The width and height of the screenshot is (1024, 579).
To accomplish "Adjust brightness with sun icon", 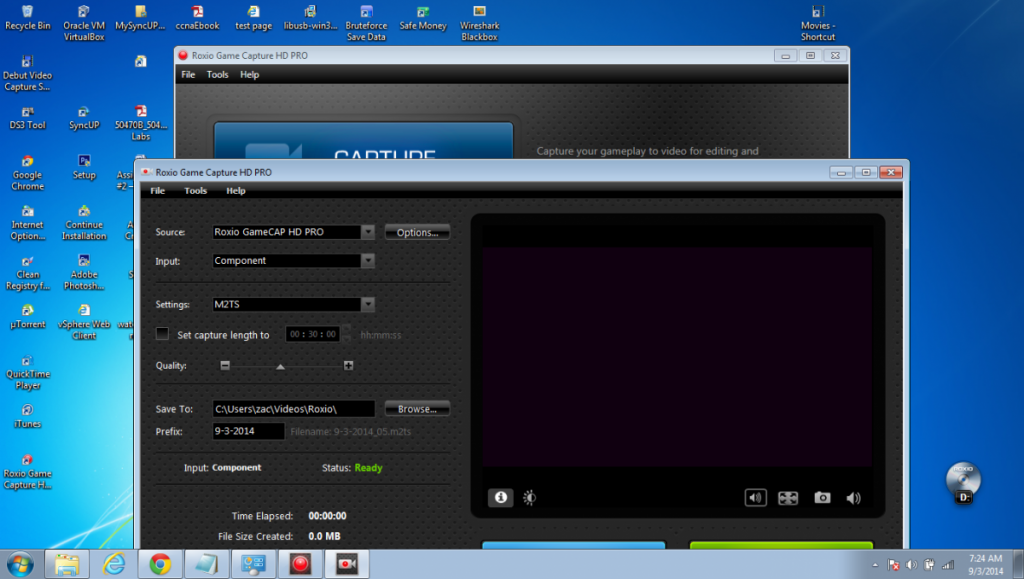I will click(530, 497).
